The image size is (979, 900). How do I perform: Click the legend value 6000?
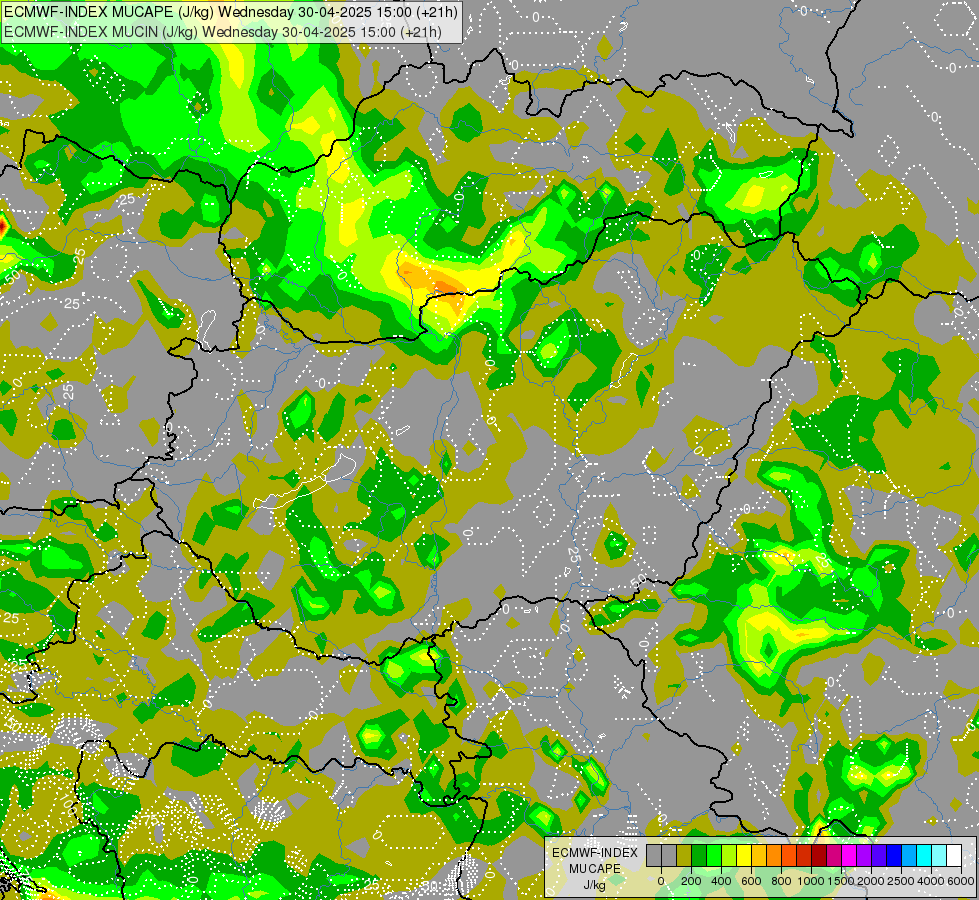coord(962,881)
